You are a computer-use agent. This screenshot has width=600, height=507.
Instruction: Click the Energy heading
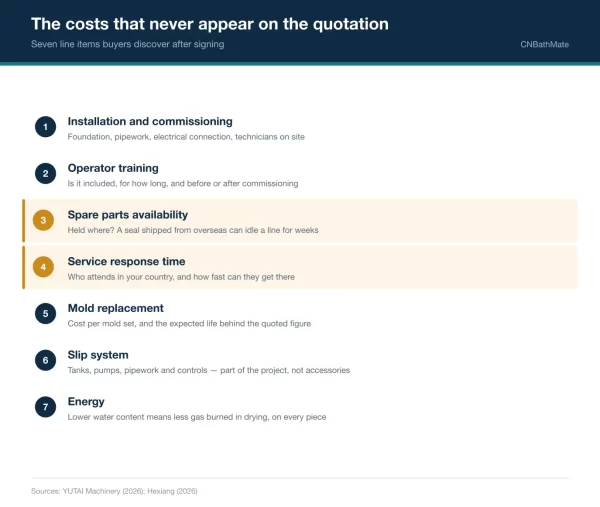86,402
